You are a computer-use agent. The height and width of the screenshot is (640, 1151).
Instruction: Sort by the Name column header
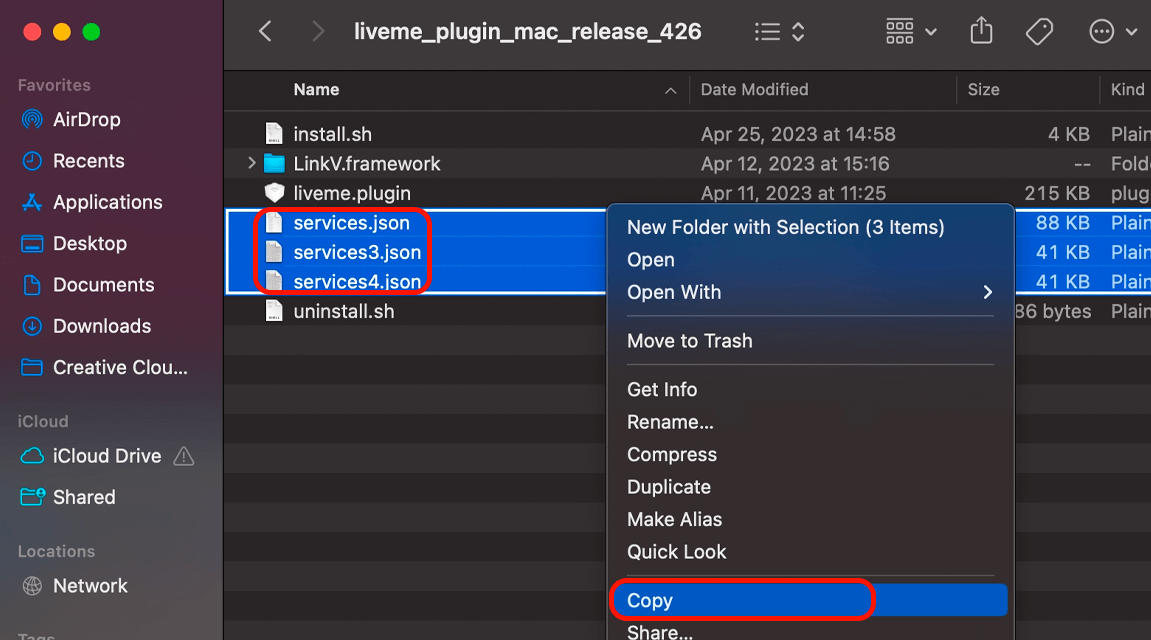(316, 90)
